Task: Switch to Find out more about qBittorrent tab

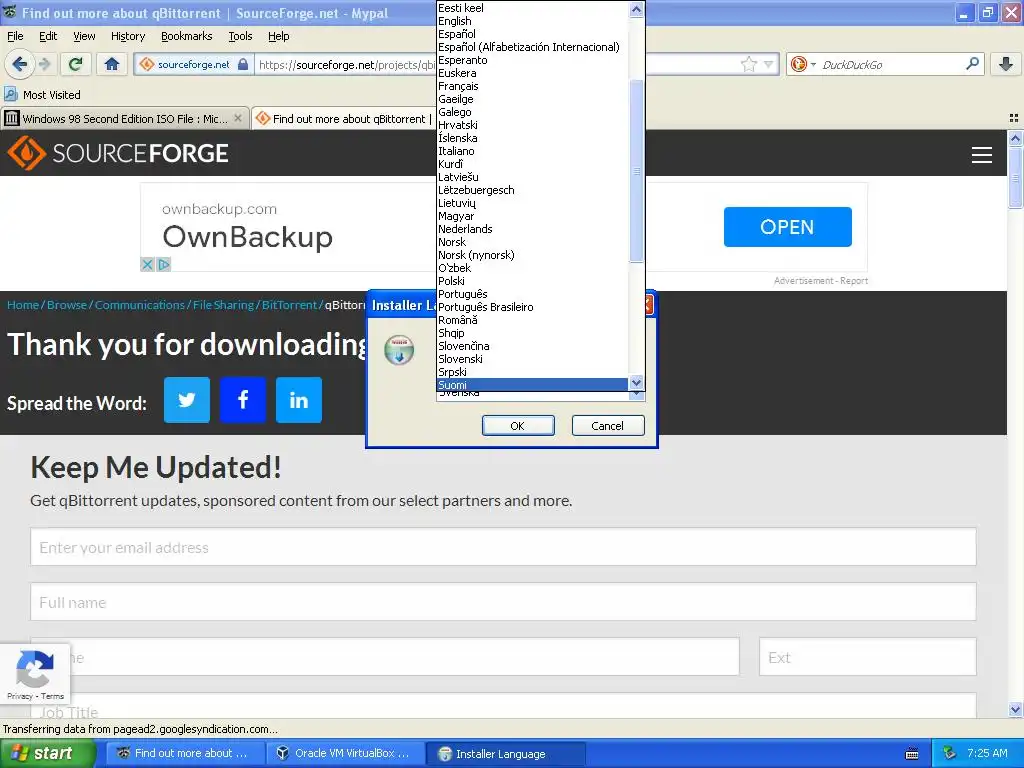Action: [x=344, y=118]
